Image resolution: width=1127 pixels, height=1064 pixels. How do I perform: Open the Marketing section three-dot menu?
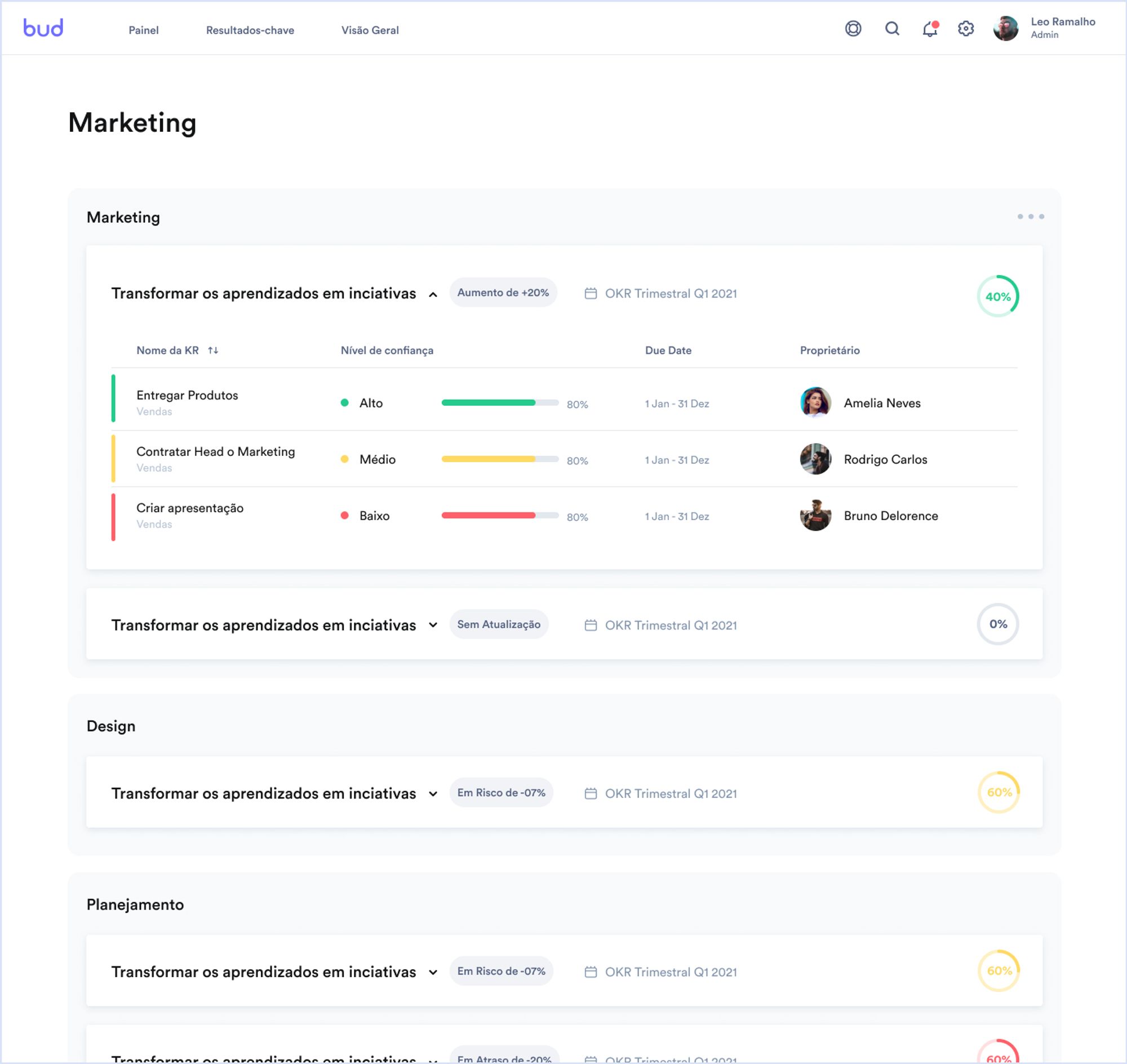[x=1030, y=216]
